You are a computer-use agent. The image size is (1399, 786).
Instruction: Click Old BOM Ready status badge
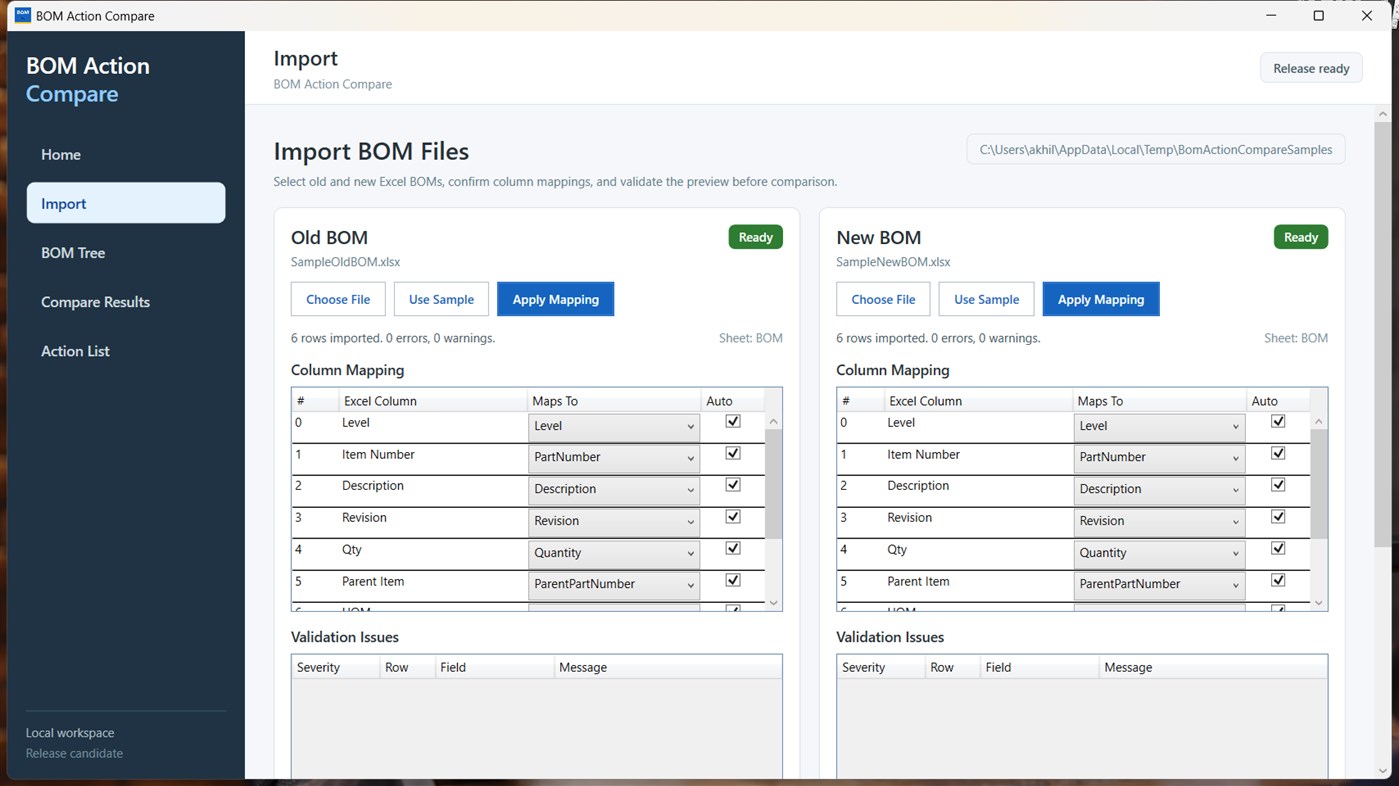coord(755,237)
